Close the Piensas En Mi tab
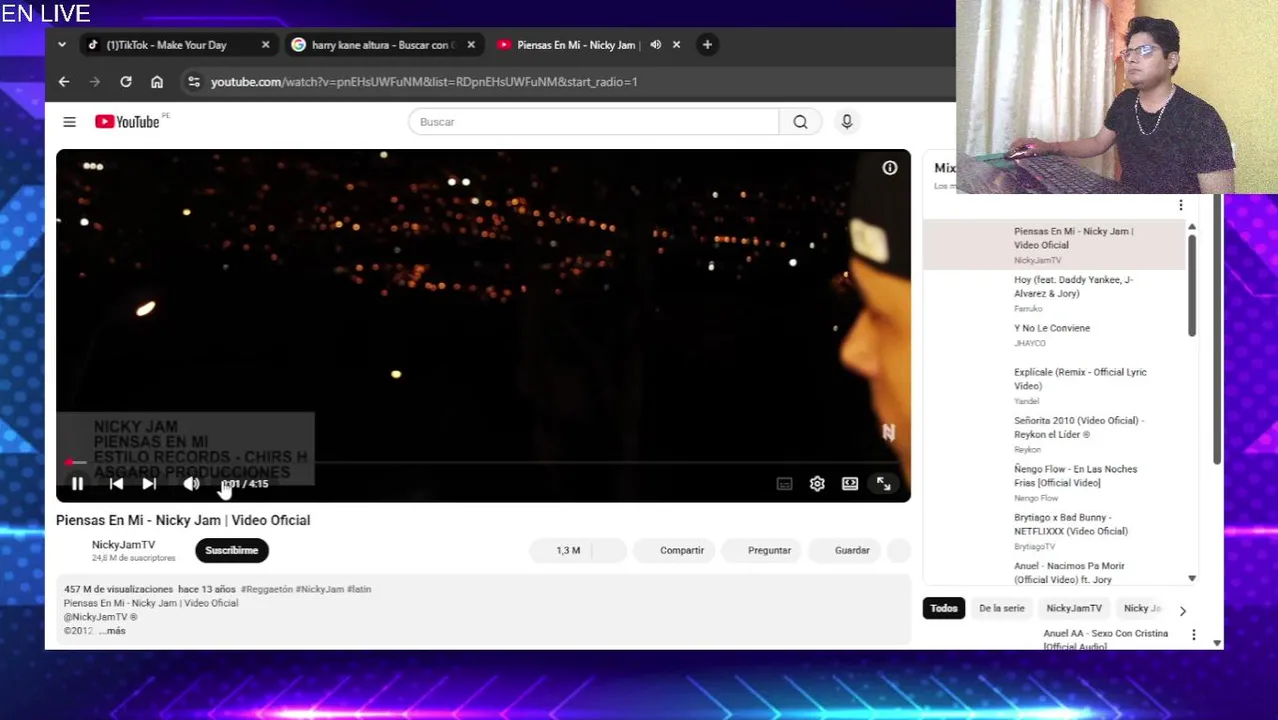 tap(676, 45)
